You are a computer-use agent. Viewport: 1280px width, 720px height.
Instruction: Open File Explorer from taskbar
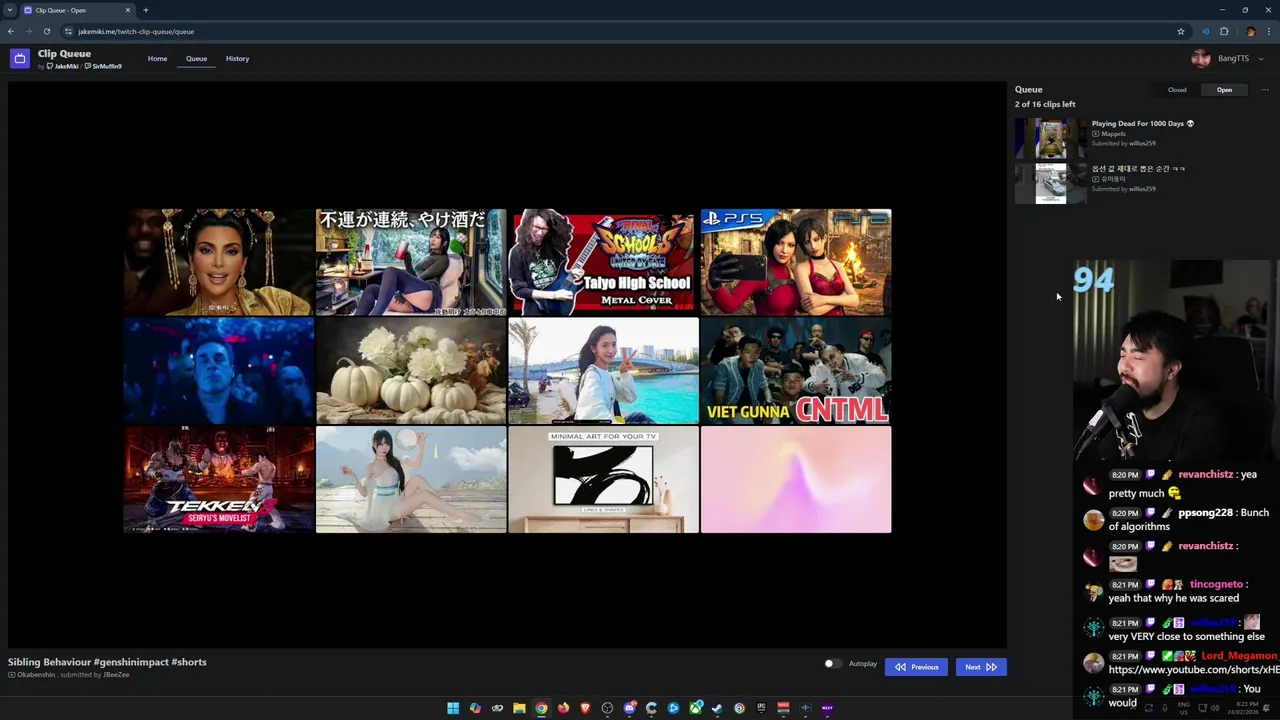coord(519,708)
